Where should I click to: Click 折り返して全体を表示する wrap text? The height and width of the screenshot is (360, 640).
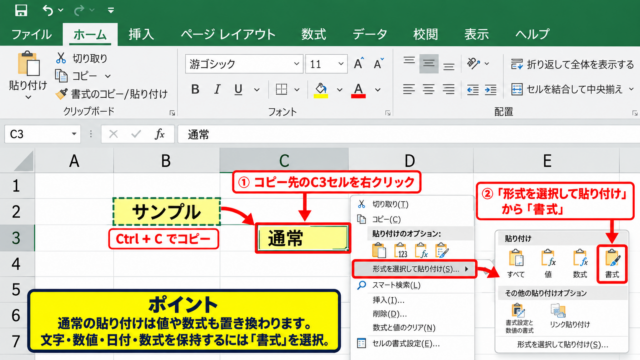point(572,64)
